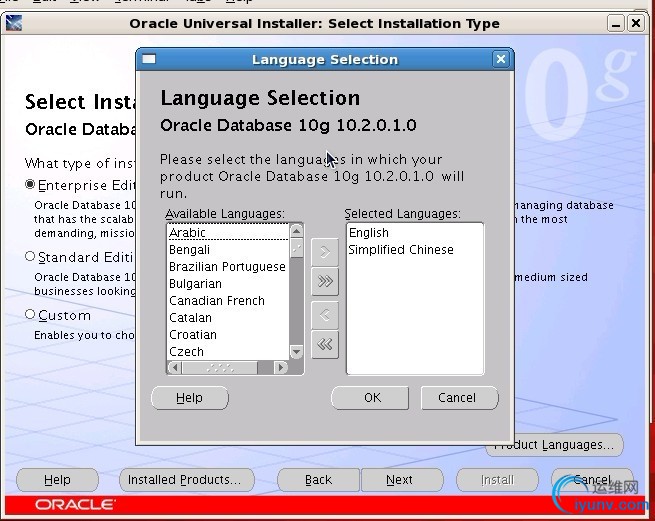Screen dimensions: 655x521
Task: Open Installed Products in installer window
Action: tap(186, 480)
